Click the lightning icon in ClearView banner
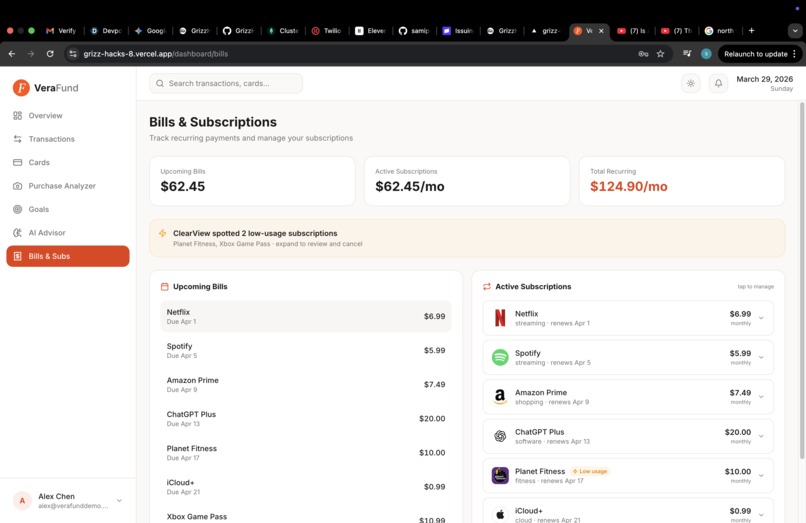Image resolution: width=806 pixels, height=523 pixels. tap(162, 233)
